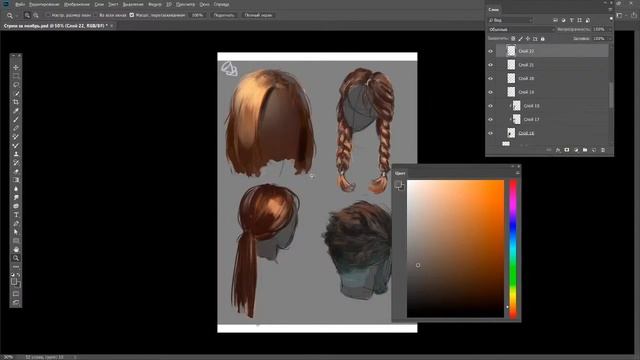The image size is (640, 360).
Task: Select the Lasso tool
Action: [x=16, y=84]
